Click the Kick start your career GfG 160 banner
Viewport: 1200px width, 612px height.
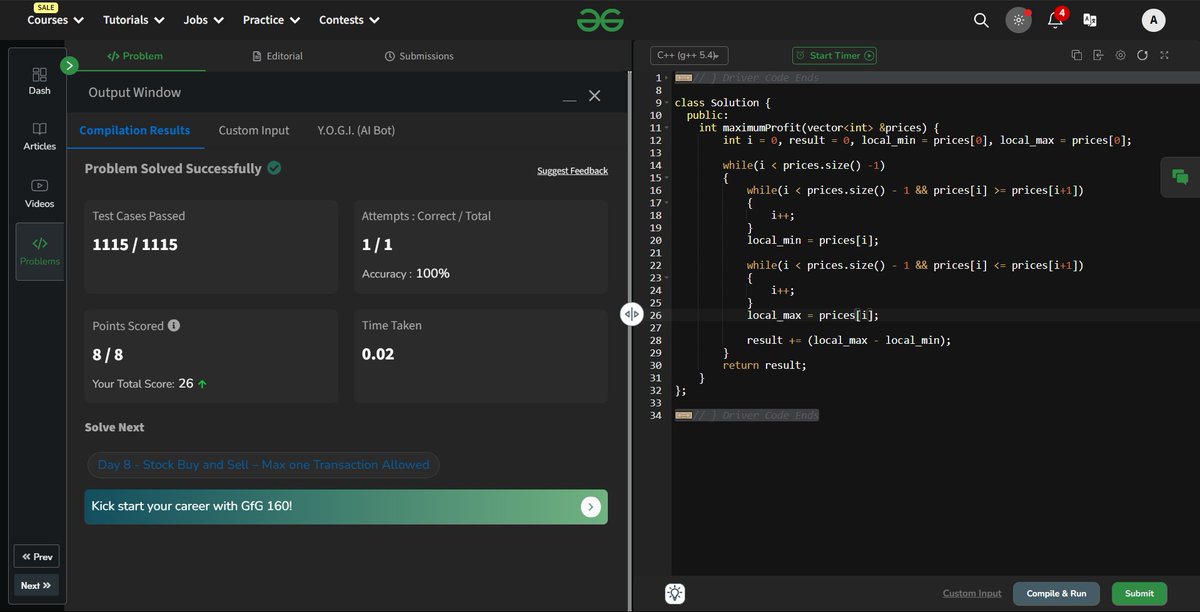click(346, 507)
